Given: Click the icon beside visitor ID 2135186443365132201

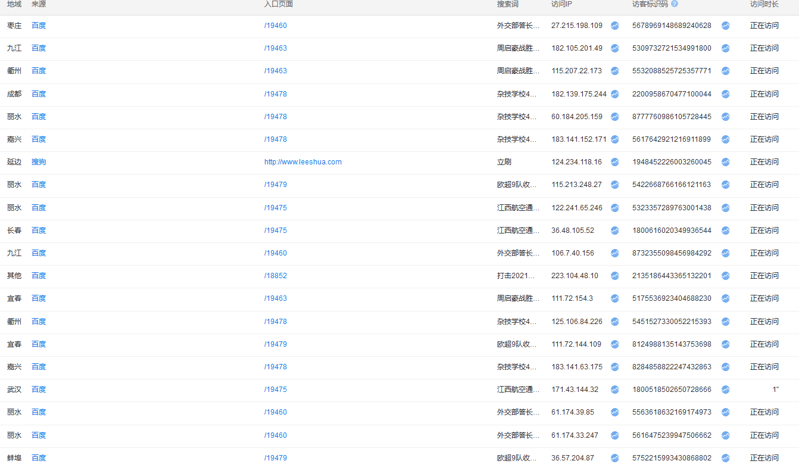Looking at the screenshot, I should 725,276.
